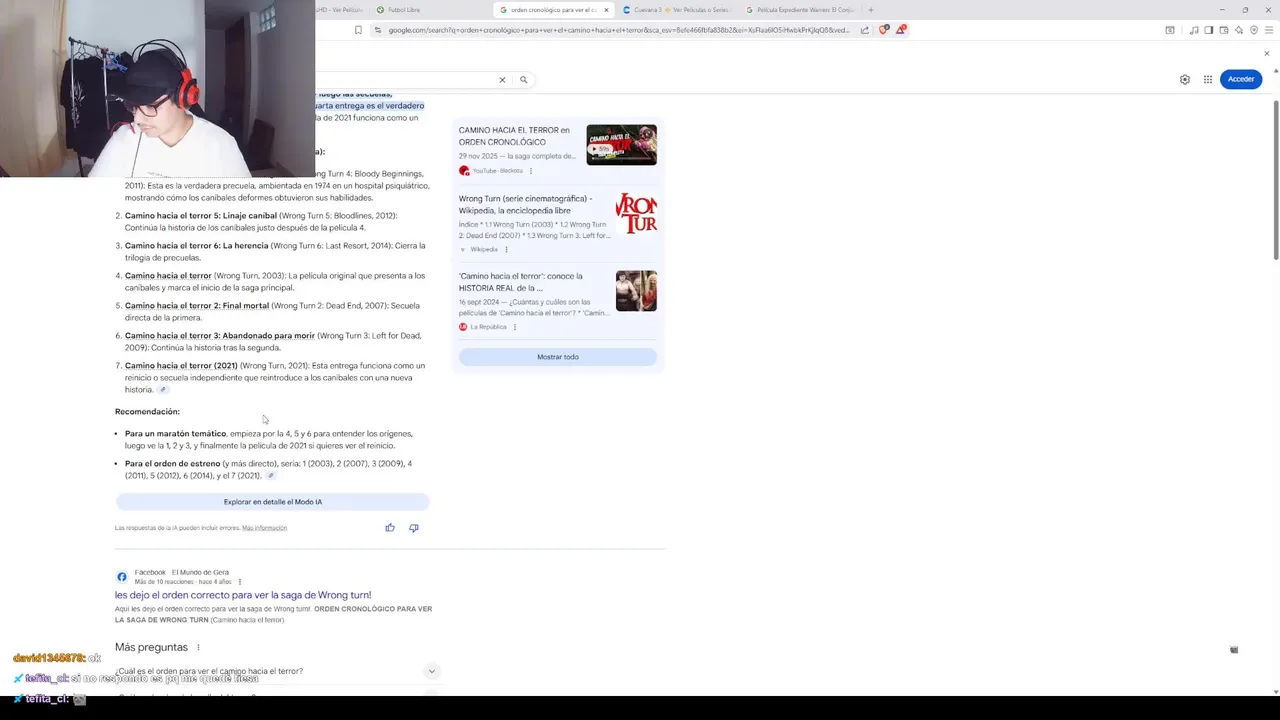The image size is (1280, 720).
Task: Open a new browser tab
Action: pos(871,10)
